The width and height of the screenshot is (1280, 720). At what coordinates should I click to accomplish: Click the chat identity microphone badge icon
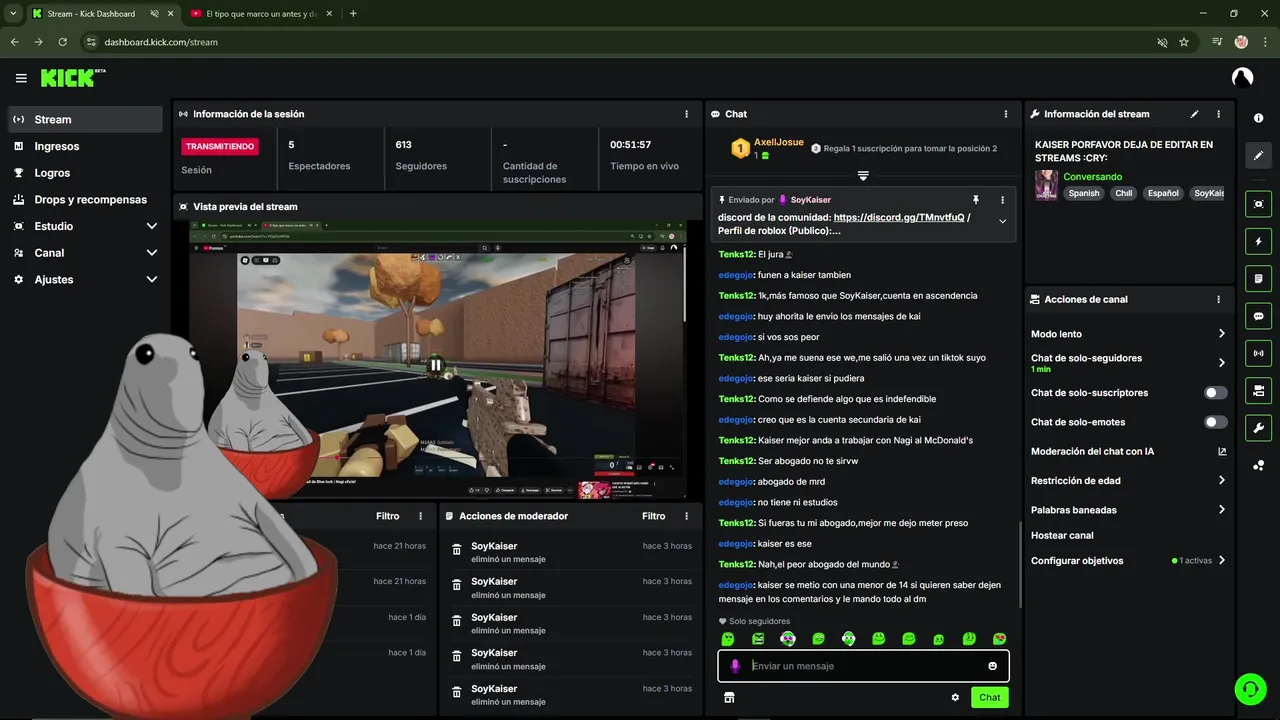coord(735,666)
